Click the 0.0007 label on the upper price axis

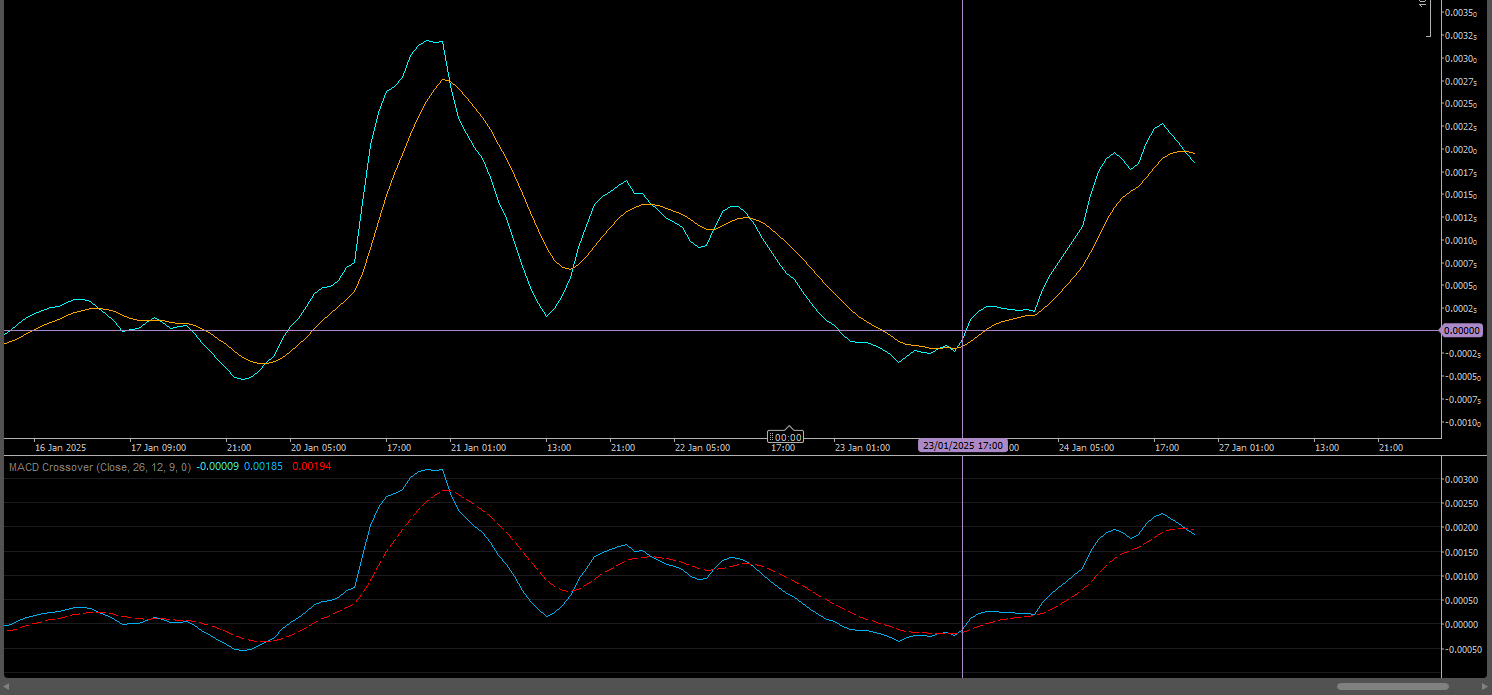1463,264
